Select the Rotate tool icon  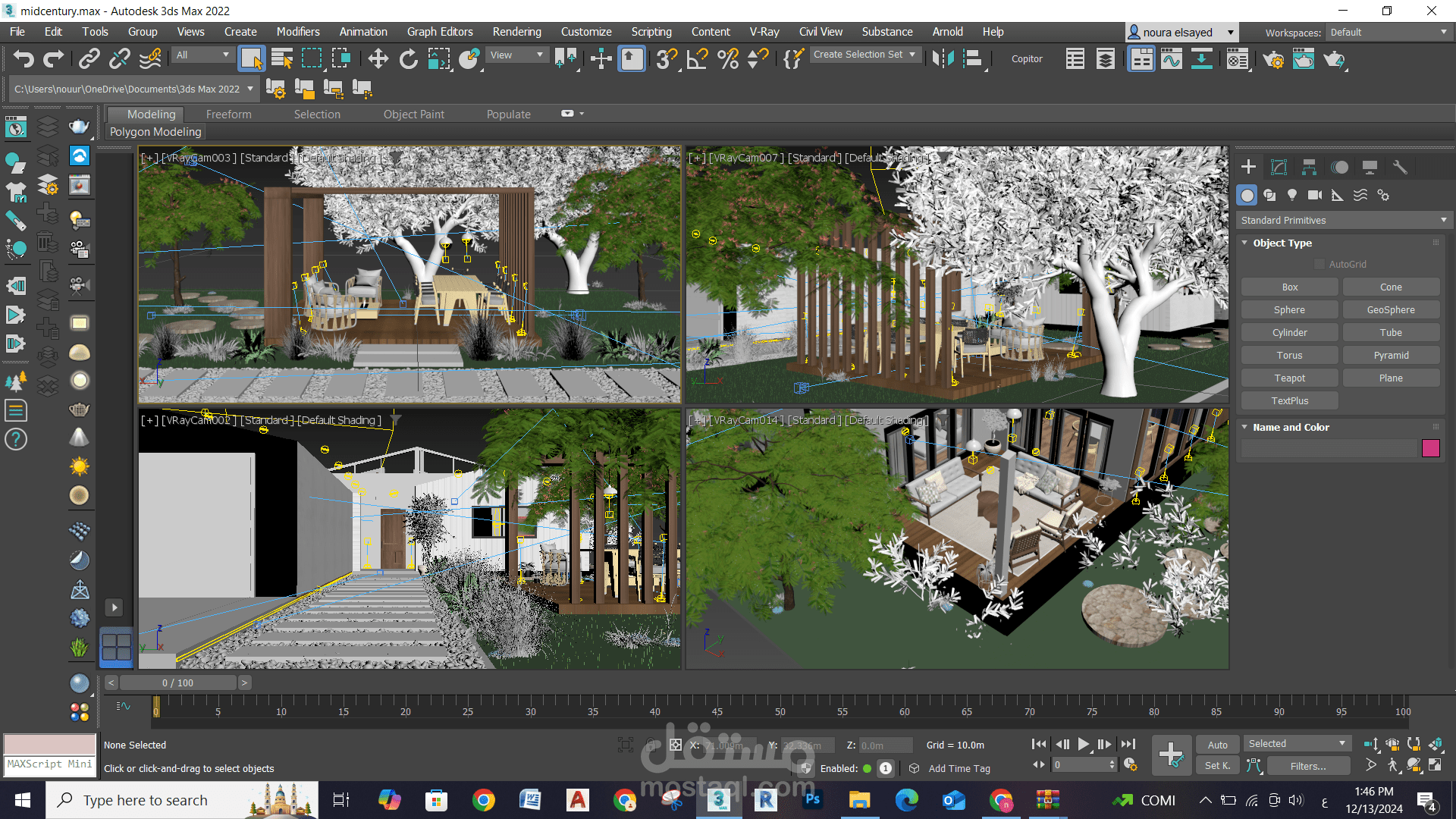click(x=408, y=59)
